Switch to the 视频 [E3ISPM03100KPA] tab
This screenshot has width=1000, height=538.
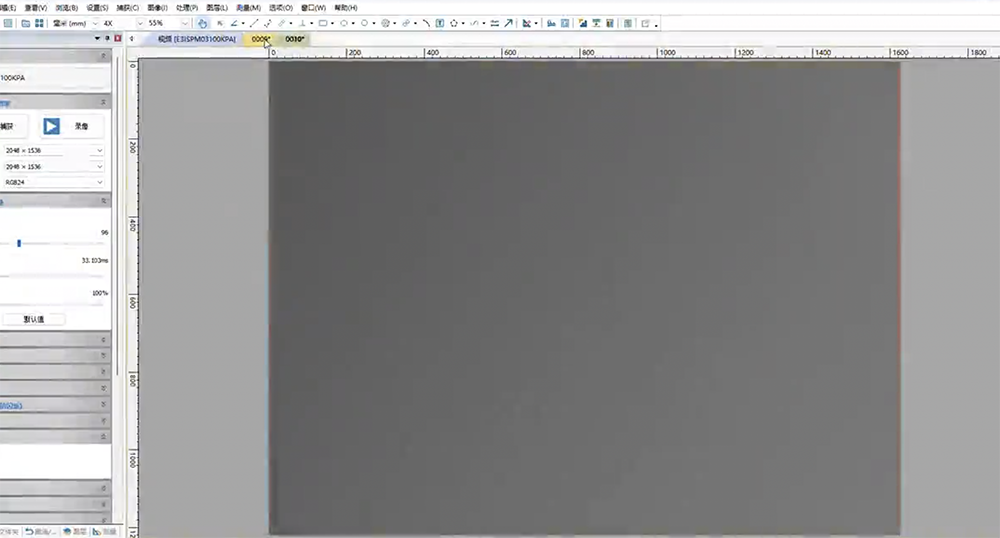(x=197, y=39)
